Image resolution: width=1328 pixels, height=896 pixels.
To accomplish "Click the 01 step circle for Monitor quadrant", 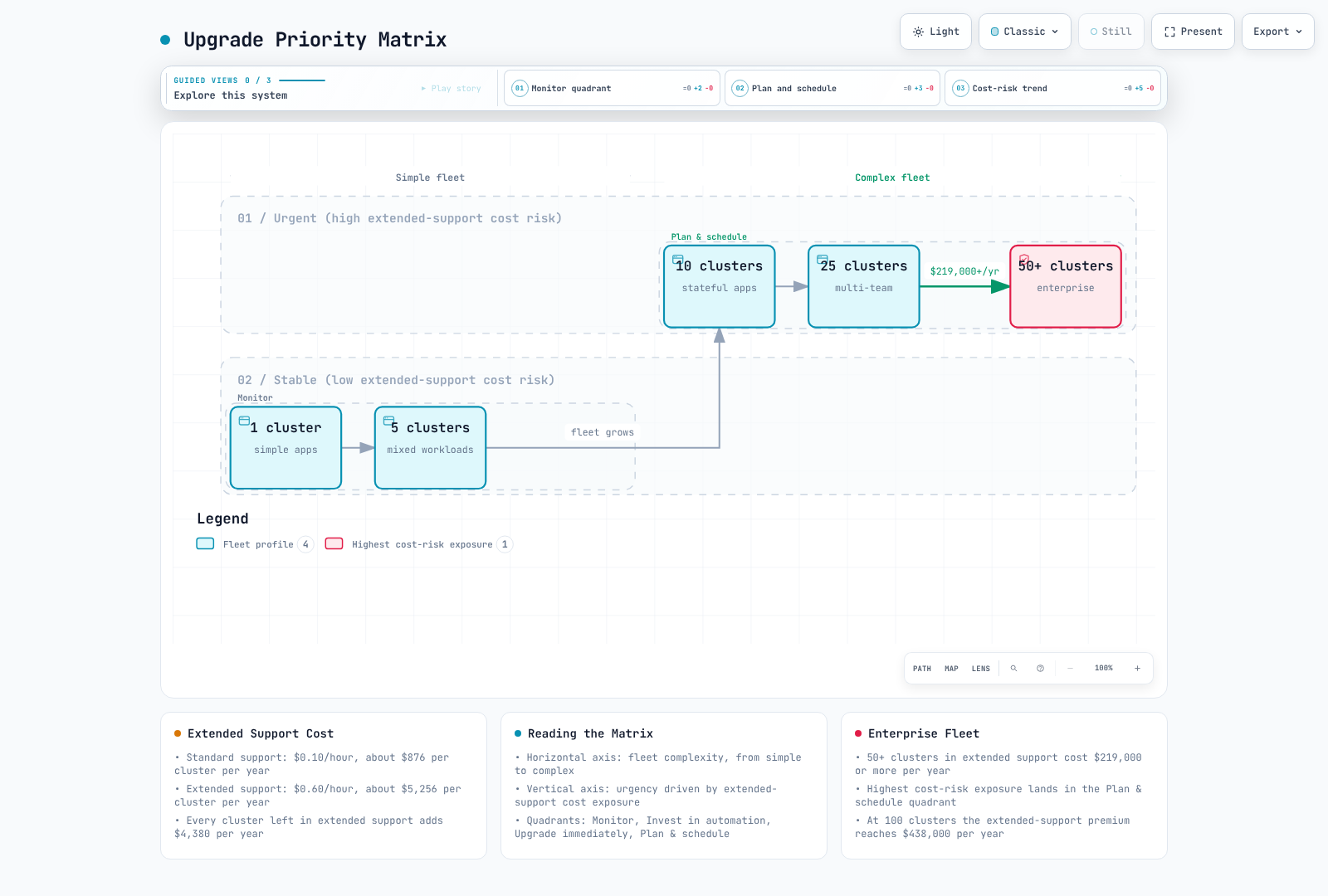I will point(520,88).
